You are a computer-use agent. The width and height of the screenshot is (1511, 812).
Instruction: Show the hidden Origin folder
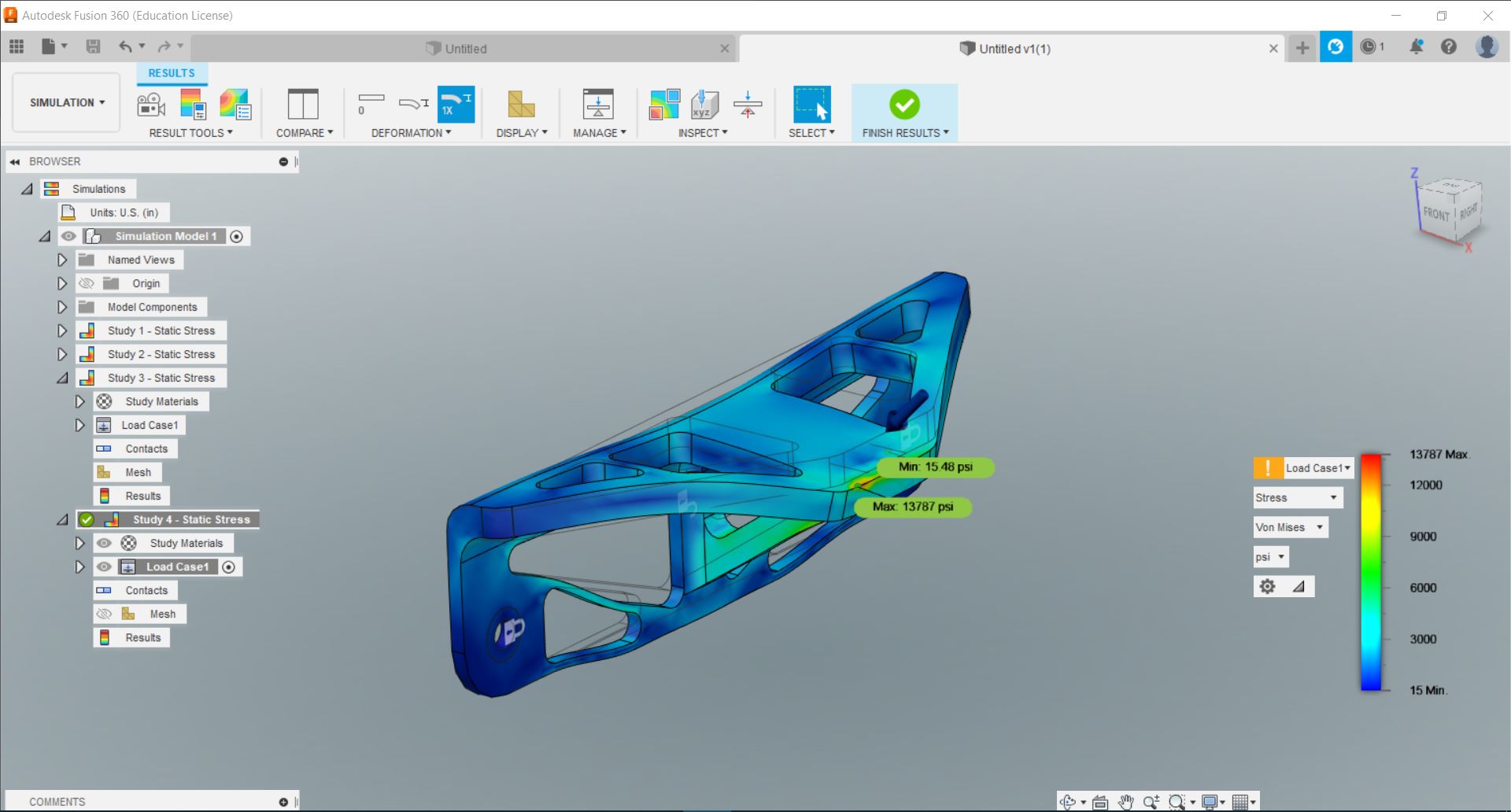tap(87, 283)
